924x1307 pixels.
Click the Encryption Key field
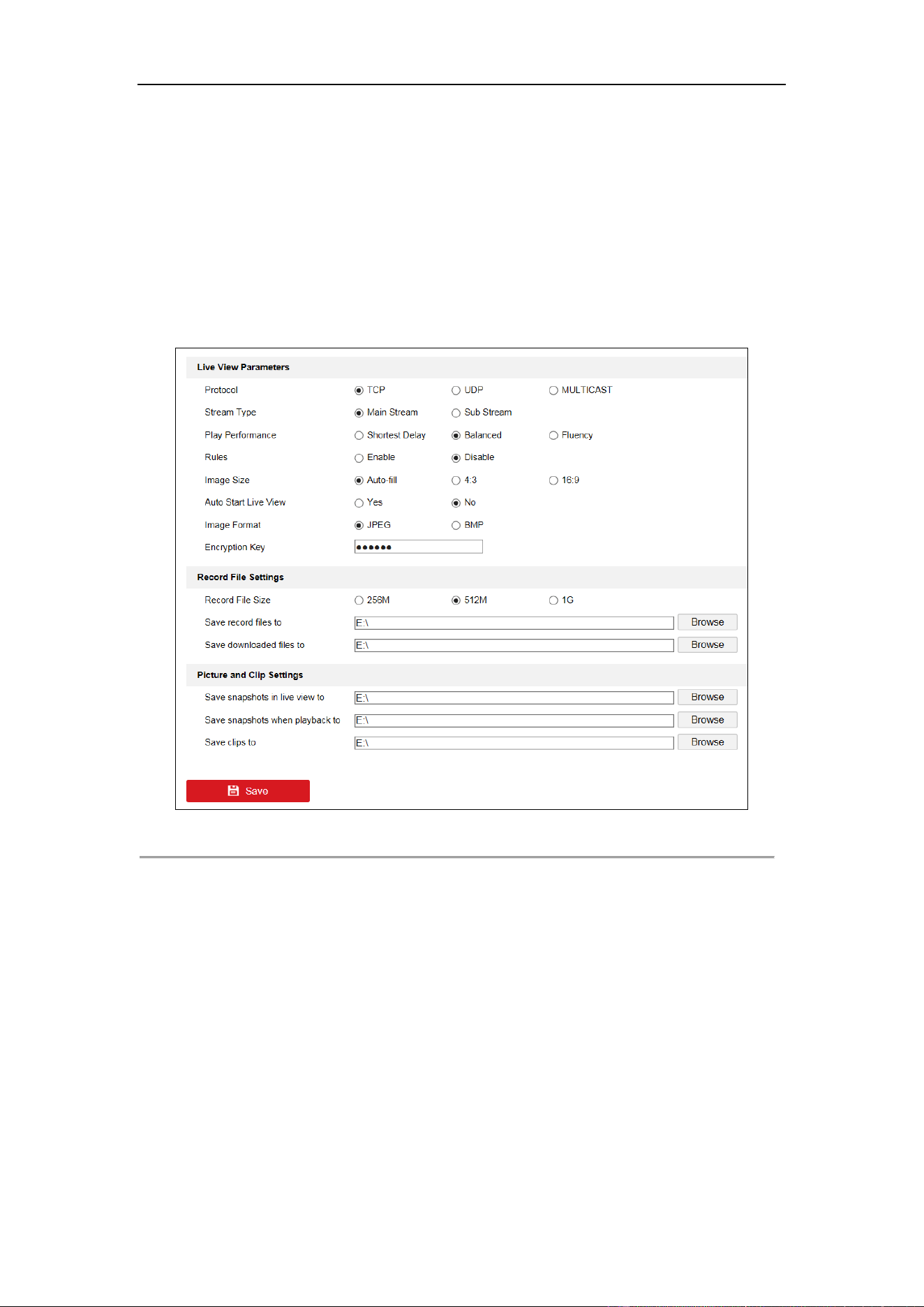(419, 547)
